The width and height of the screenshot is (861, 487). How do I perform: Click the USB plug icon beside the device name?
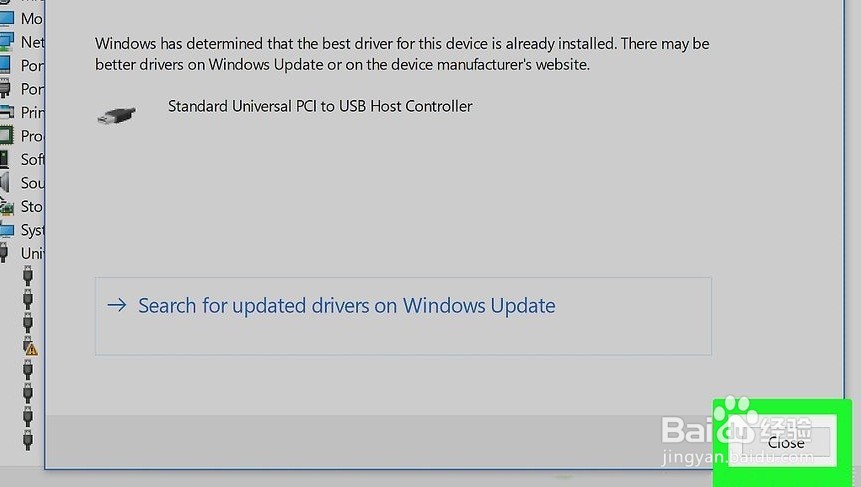click(116, 114)
